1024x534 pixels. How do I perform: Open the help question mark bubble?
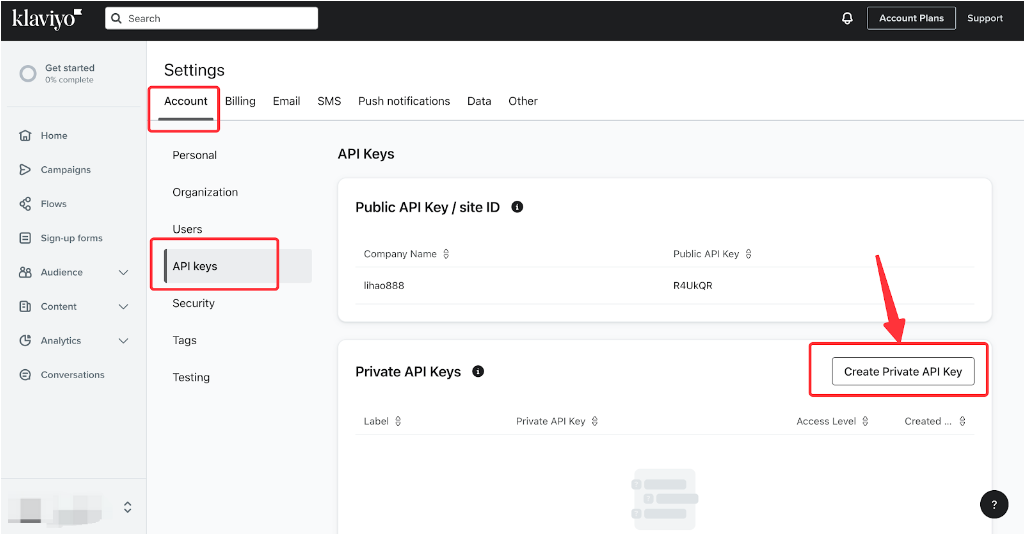tap(994, 504)
